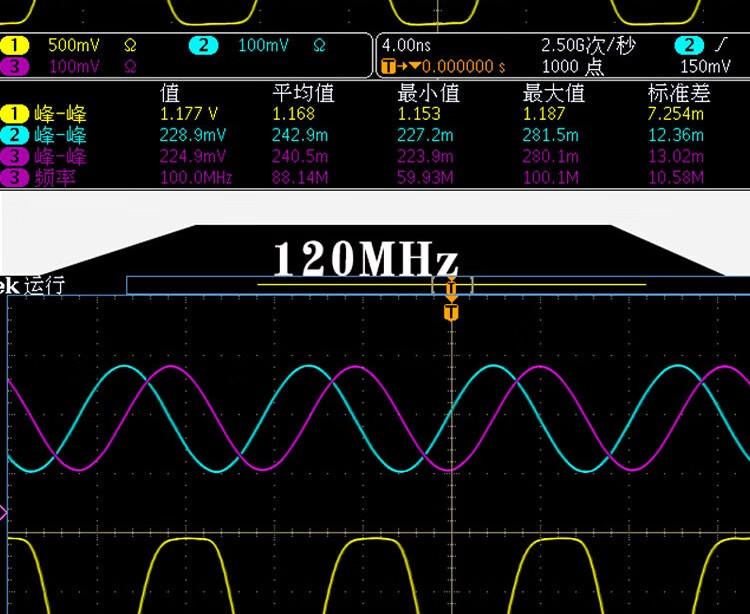This screenshot has width=750, height=614.
Task: Click the yellow waveform overview position bar
Action: [x=452, y=285]
